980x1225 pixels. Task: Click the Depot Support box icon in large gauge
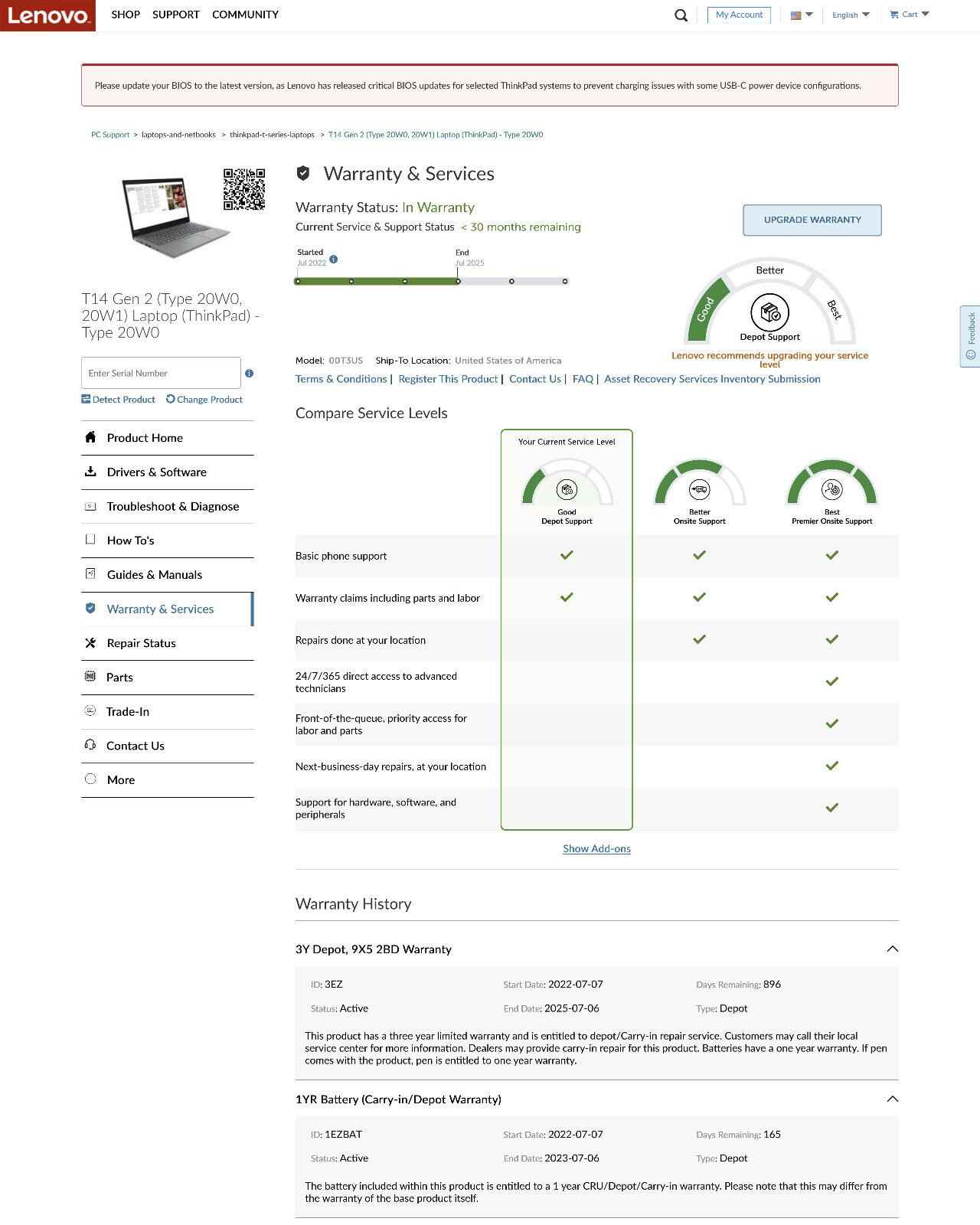coord(770,312)
